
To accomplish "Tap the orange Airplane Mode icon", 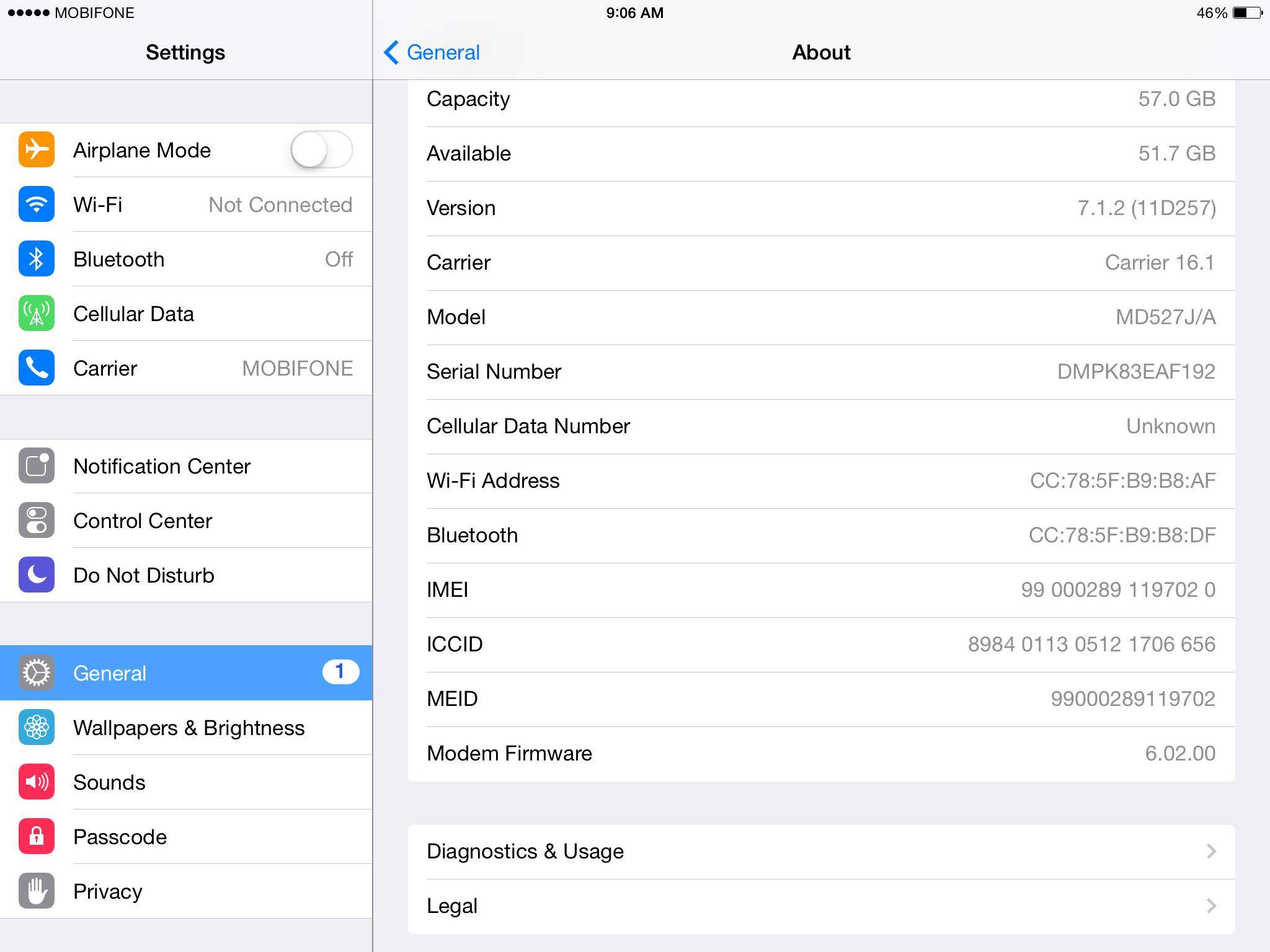I will click(x=37, y=149).
